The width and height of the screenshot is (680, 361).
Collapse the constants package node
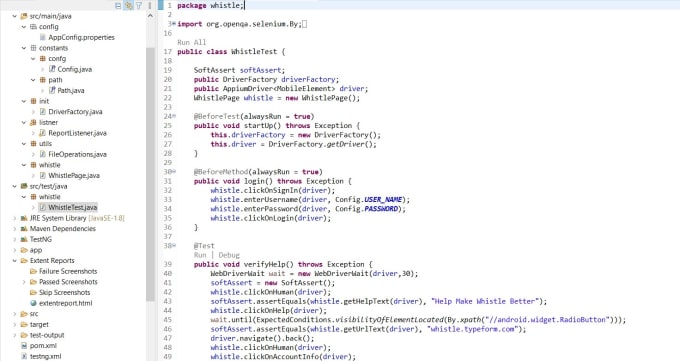[x=24, y=48]
